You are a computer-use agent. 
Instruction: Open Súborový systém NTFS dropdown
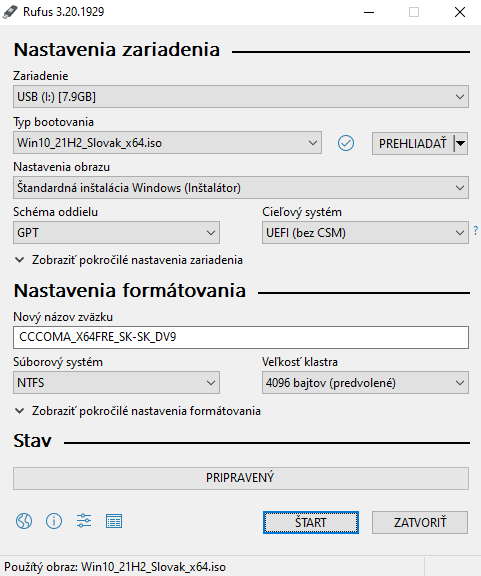pyautogui.click(x=116, y=382)
